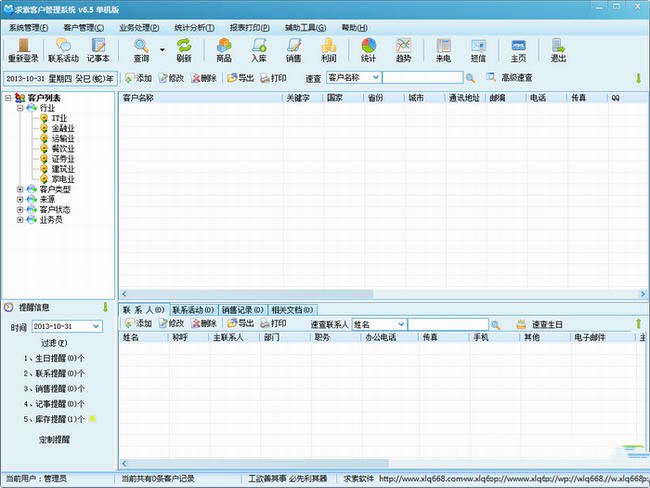Image resolution: width=650 pixels, height=488 pixels.
Task: Open the 主页 homepage icon
Action: 518,50
